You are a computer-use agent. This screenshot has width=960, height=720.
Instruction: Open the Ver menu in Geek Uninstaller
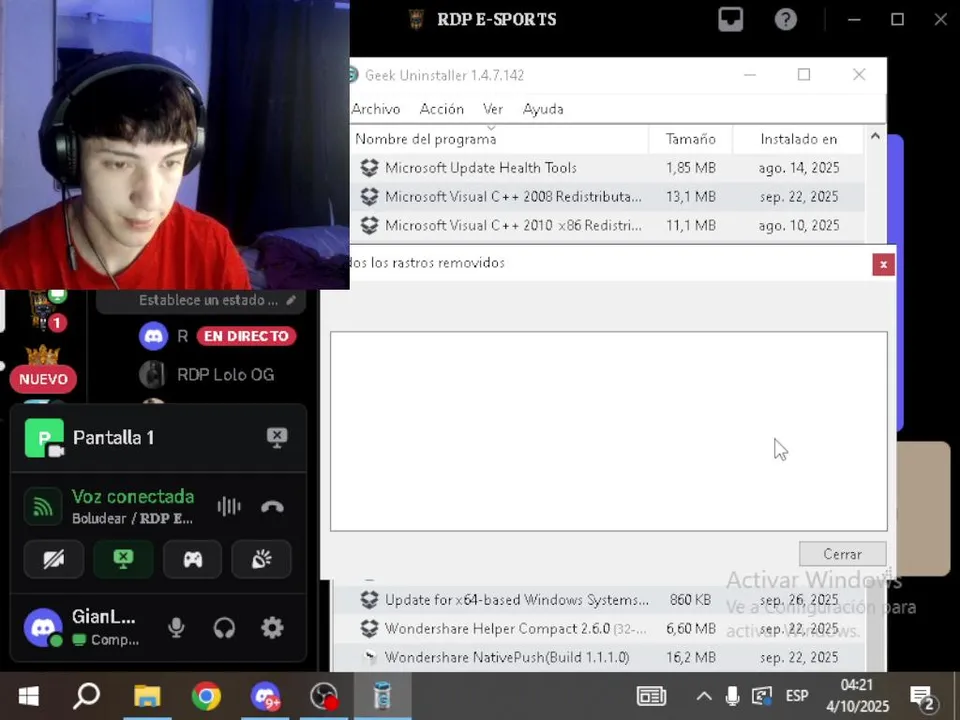(x=493, y=109)
